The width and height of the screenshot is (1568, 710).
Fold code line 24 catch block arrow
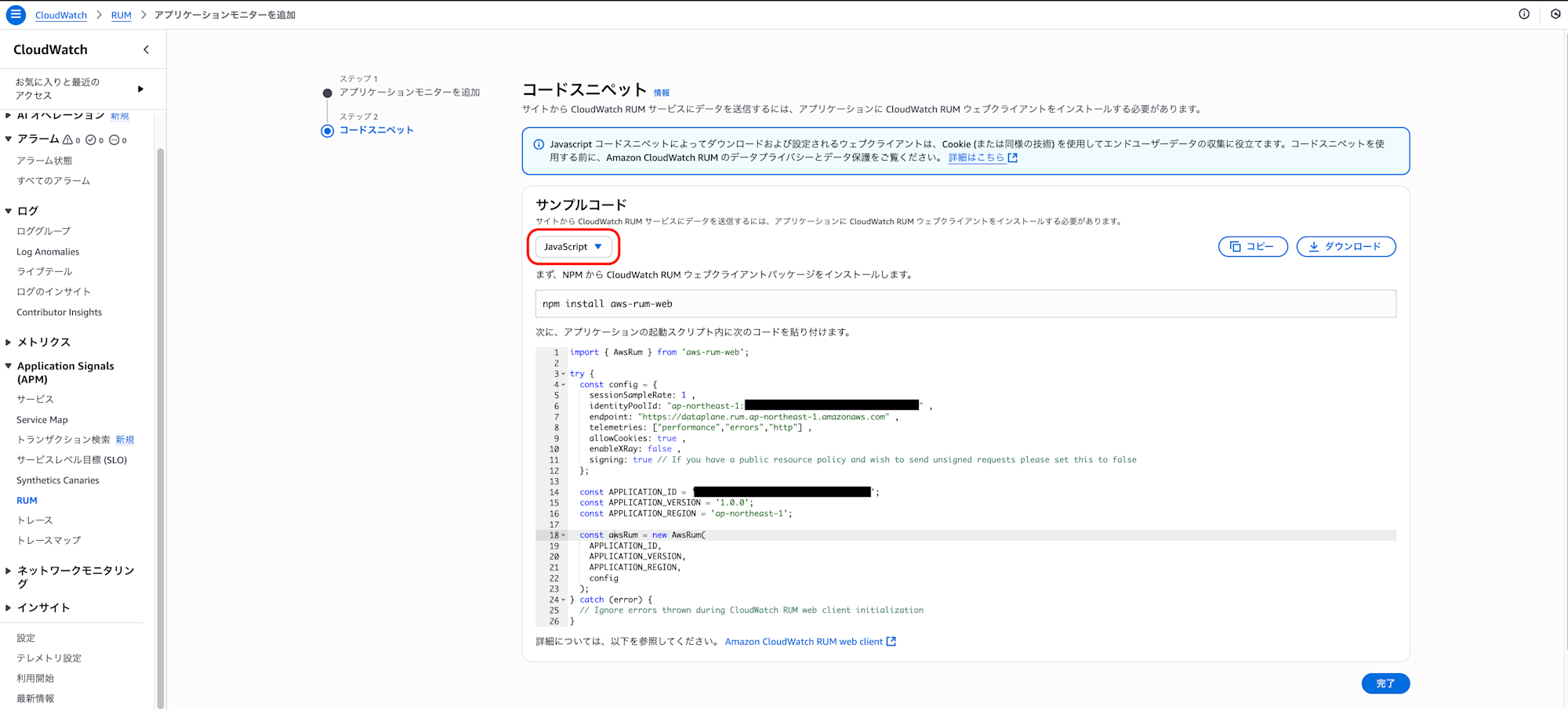[x=563, y=600]
